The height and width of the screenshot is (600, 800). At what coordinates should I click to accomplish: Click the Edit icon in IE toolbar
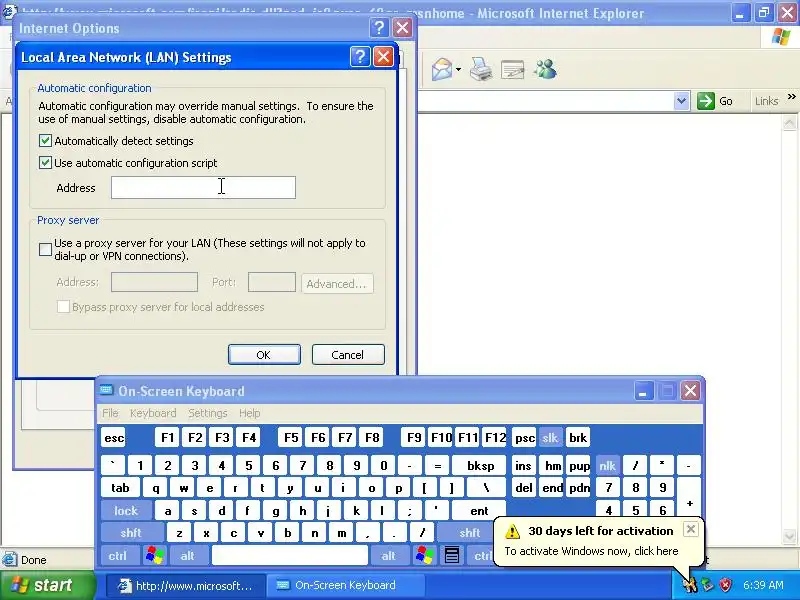tap(513, 69)
